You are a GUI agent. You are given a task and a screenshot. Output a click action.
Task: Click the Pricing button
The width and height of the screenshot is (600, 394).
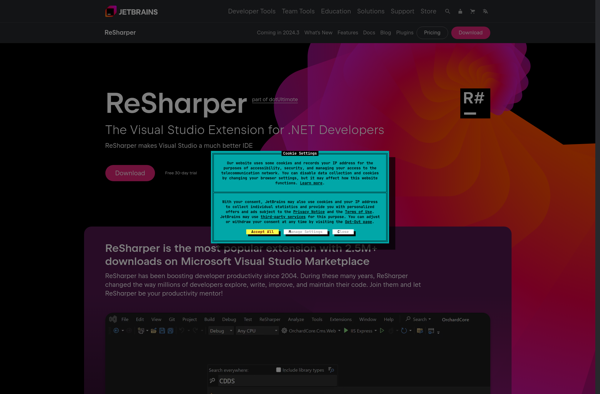coord(432,33)
